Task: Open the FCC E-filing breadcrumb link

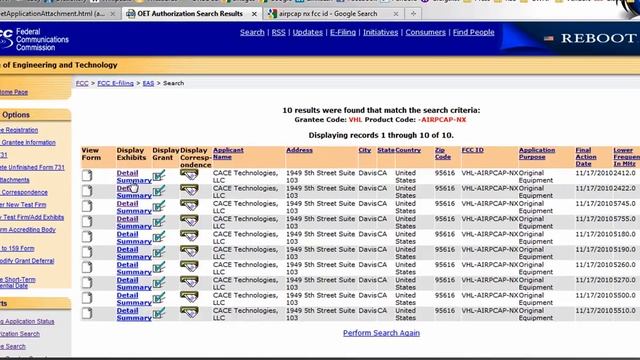Action: click(116, 83)
